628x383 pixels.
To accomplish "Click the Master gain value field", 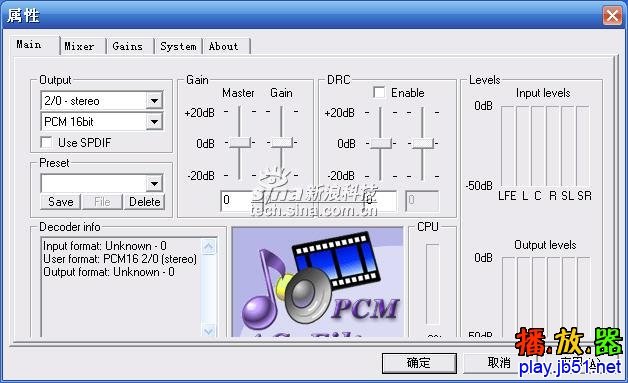I will pyautogui.click(x=237, y=201).
